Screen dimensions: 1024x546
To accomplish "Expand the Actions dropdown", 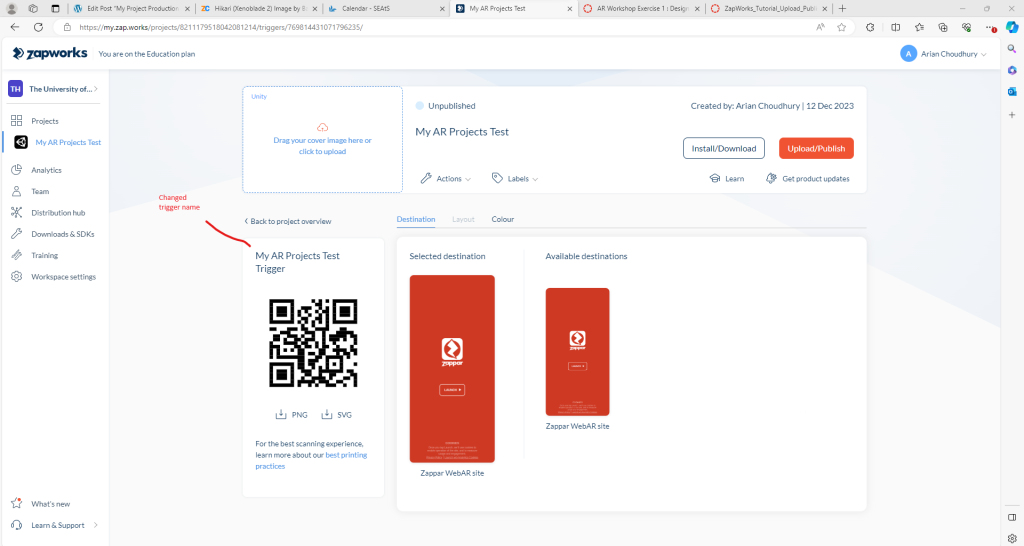I will click(441, 179).
